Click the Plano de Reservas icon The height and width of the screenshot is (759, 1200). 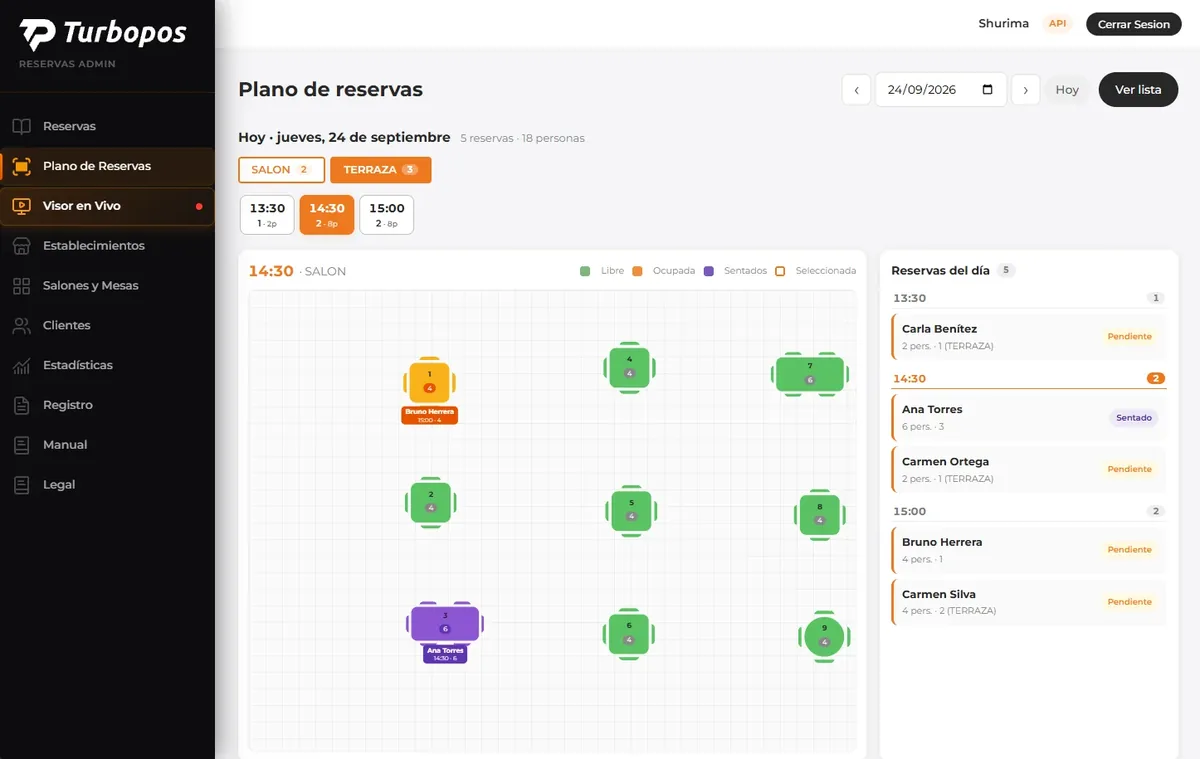pos(22,166)
